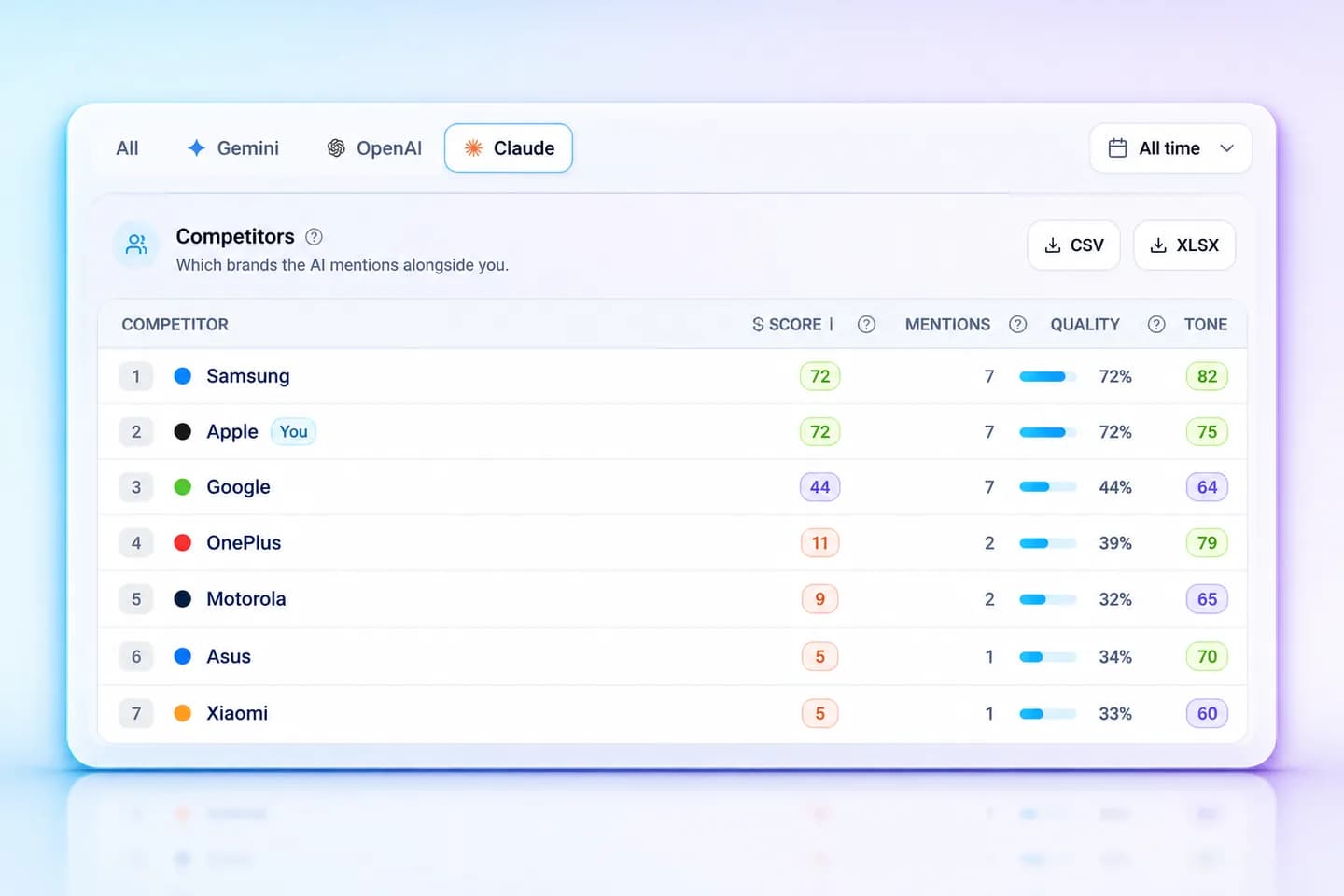Screen dimensions: 1344x896
Task: Select the Apple competitor name
Action: tap(232, 432)
